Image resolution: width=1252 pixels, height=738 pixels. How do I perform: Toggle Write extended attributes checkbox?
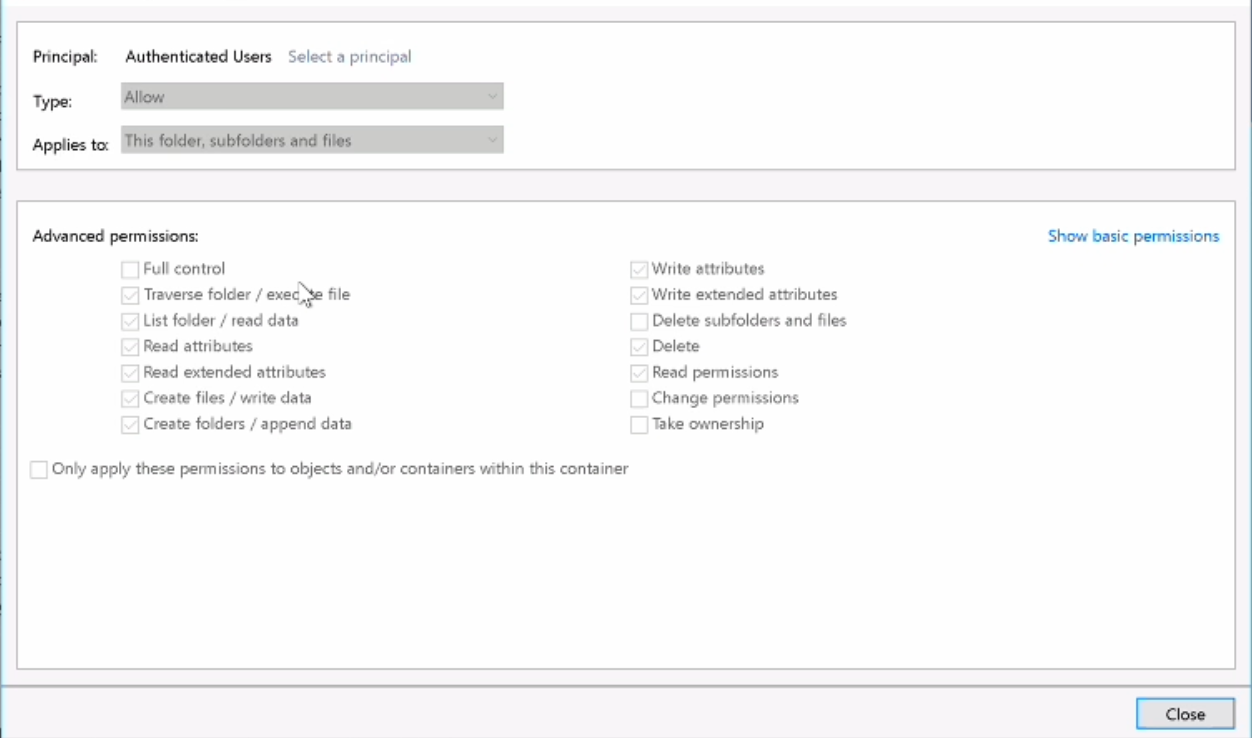coord(639,296)
